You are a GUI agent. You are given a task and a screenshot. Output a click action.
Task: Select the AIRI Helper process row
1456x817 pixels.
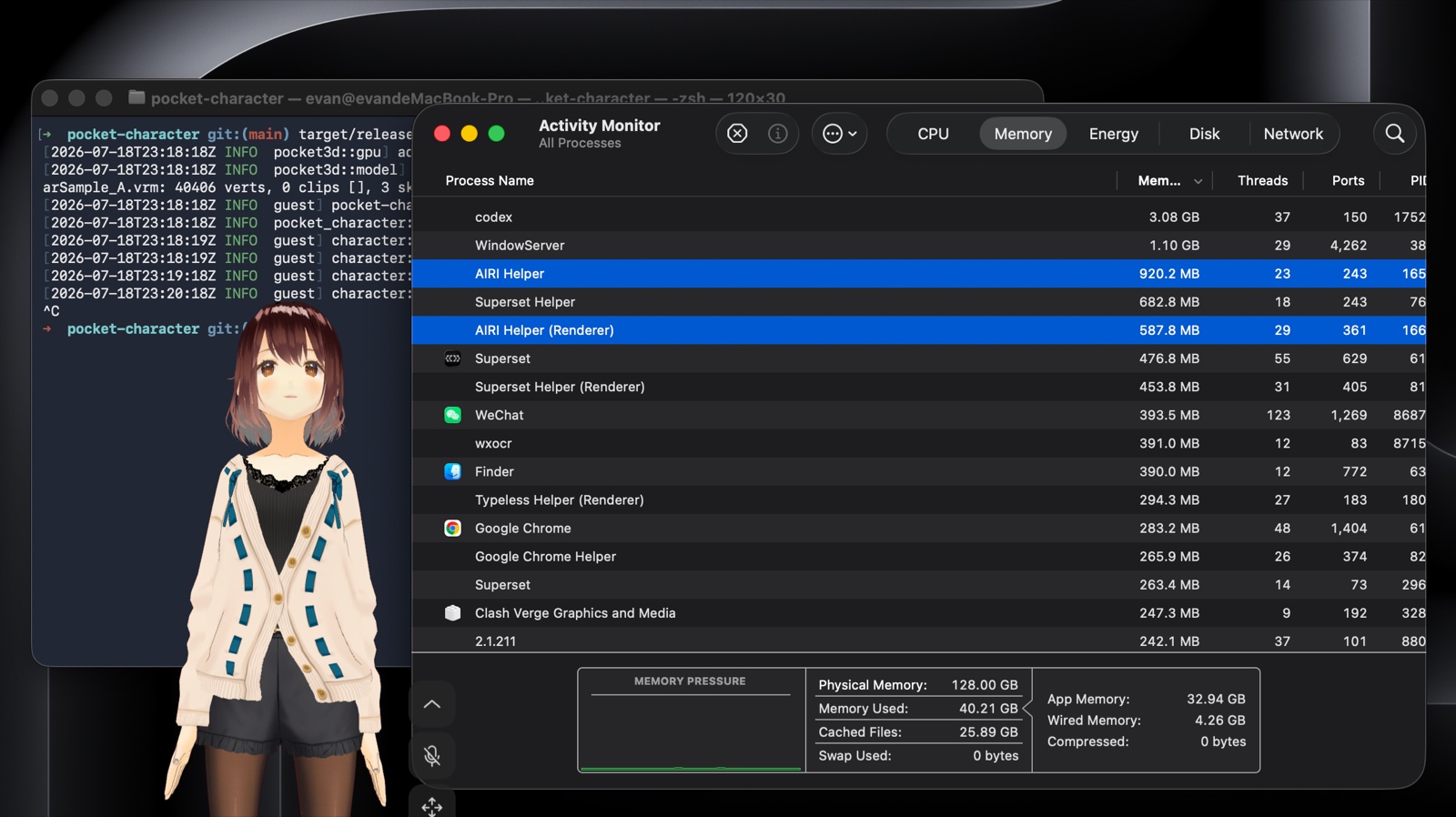coord(919,273)
